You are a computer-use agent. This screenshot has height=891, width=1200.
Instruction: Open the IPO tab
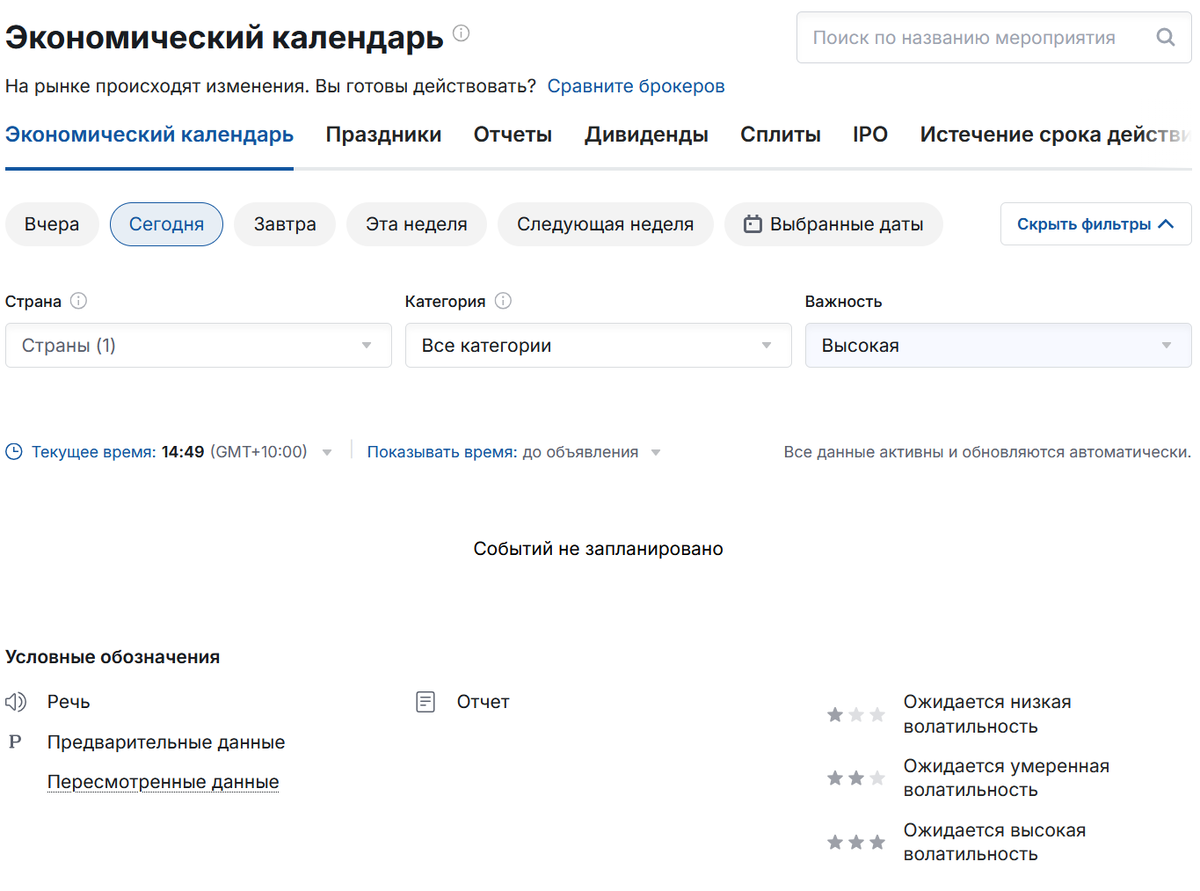pos(869,134)
